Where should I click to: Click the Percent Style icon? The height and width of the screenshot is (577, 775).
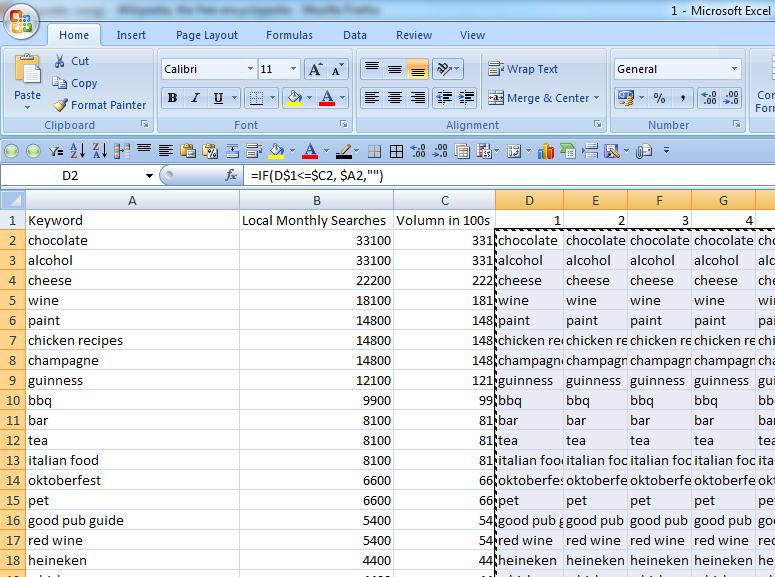pyautogui.click(x=659, y=98)
